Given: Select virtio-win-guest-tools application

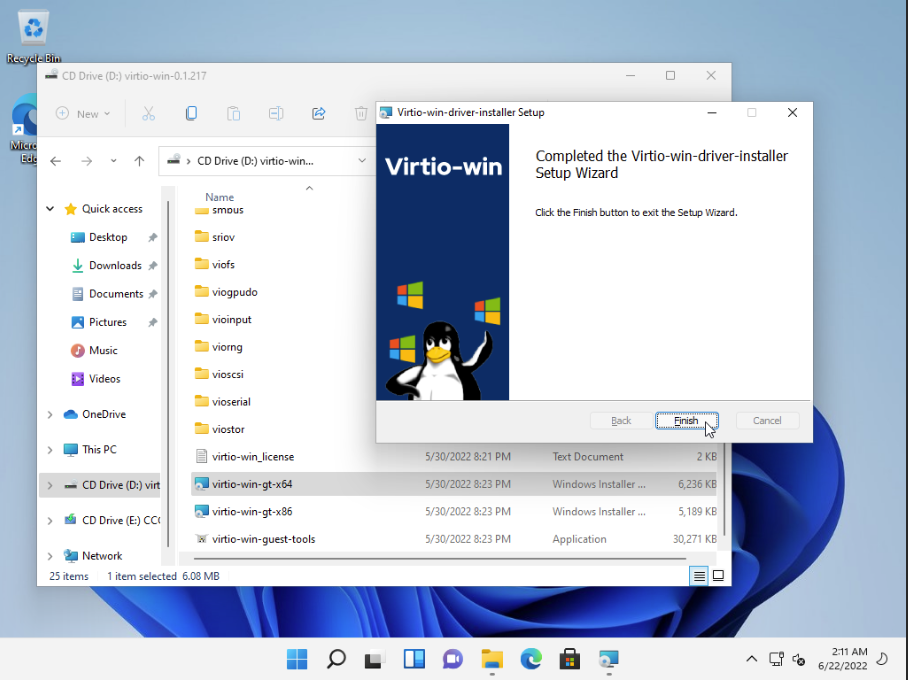Looking at the screenshot, I should (263, 539).
